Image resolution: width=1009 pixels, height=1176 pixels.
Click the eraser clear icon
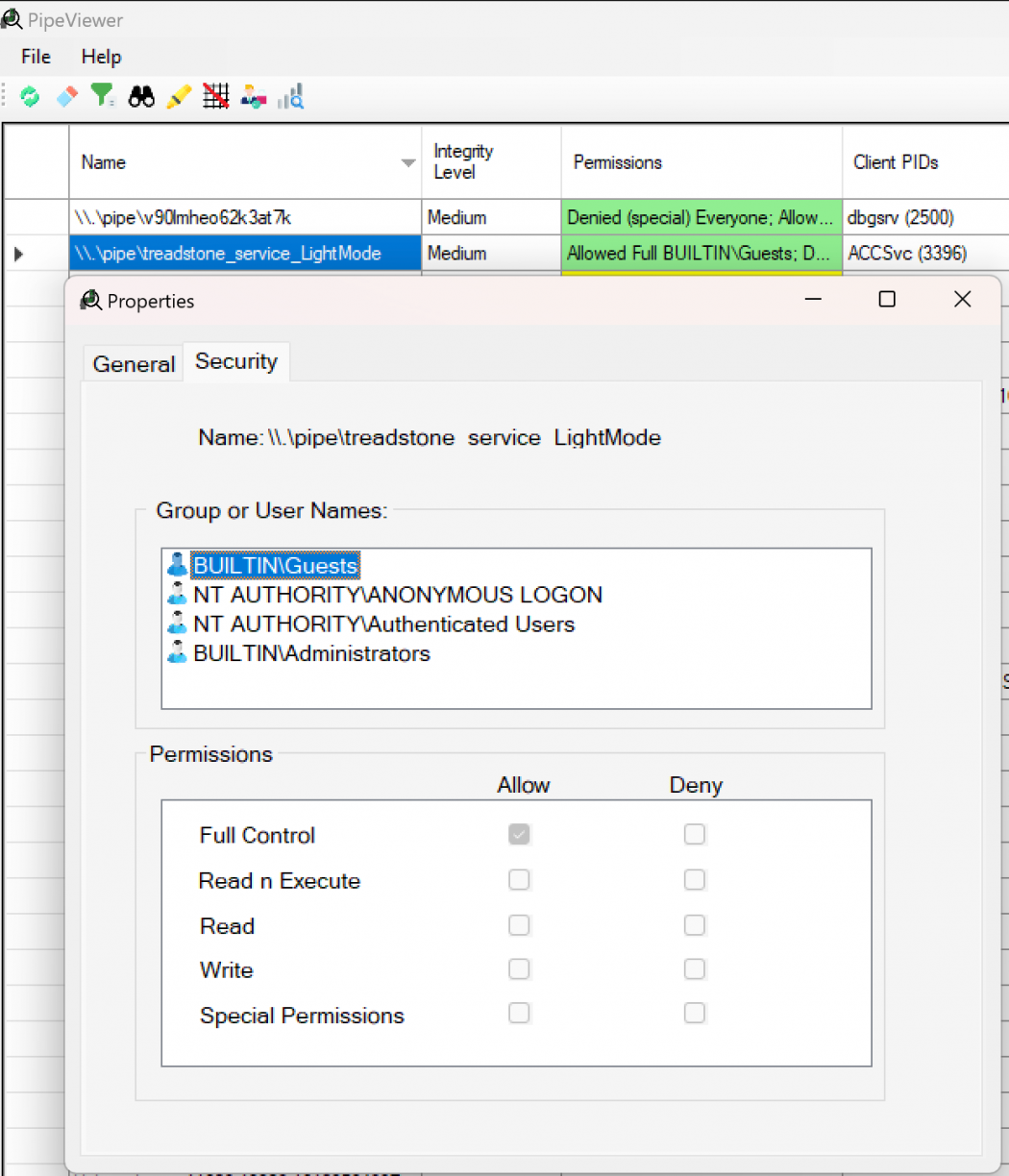pos(66,96)
